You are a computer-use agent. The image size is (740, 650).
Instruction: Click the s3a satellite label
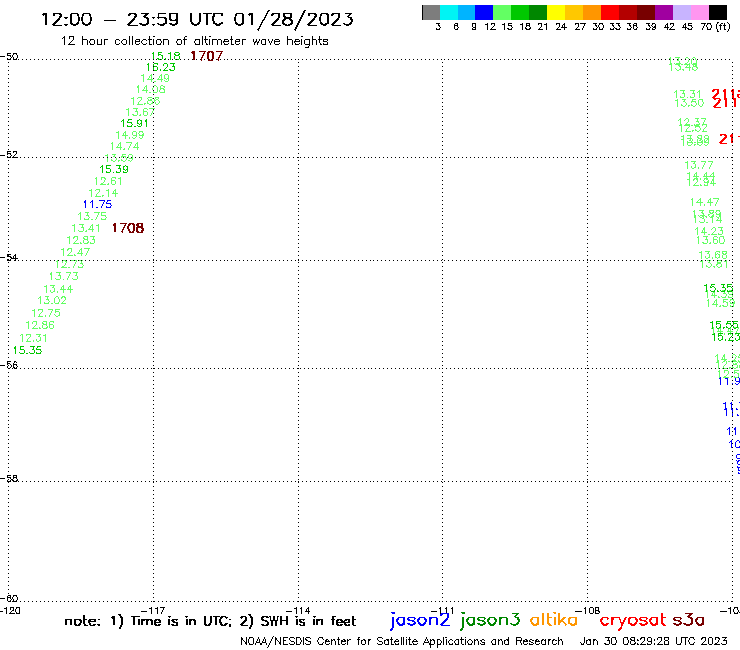coord(689,620)
